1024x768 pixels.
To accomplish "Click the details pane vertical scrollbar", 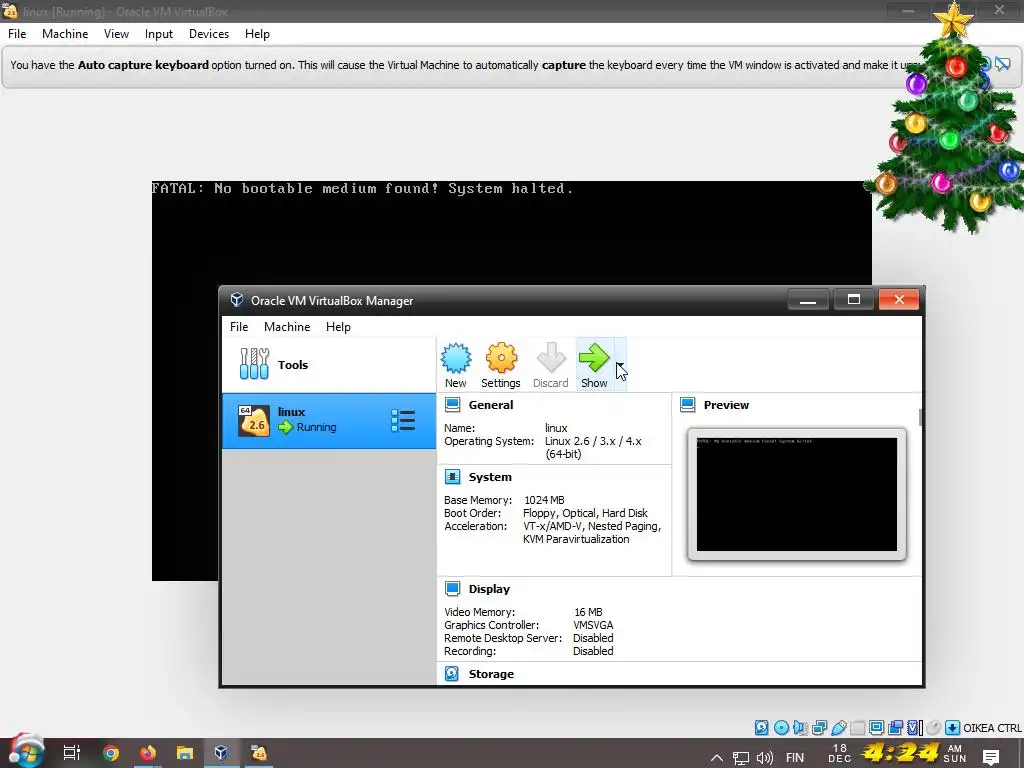I will coord(920,418).
